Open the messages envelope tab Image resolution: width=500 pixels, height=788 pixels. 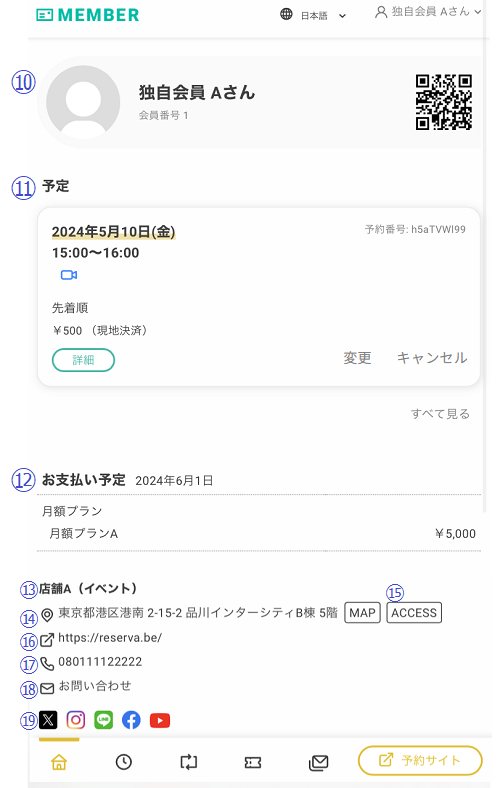(x=318, y=762)
